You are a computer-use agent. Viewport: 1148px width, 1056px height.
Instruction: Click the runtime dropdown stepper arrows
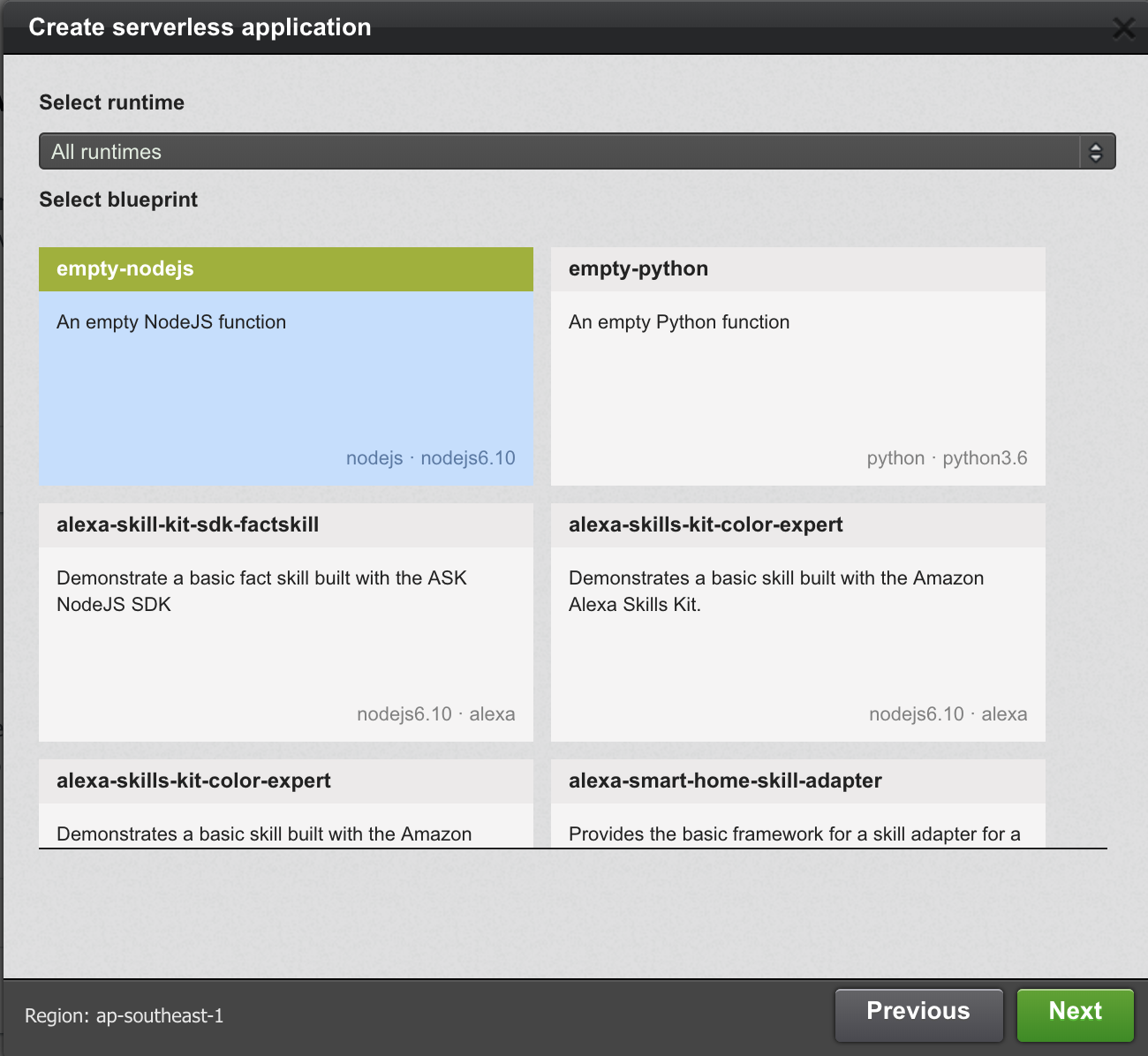[x=1096, y=152]
